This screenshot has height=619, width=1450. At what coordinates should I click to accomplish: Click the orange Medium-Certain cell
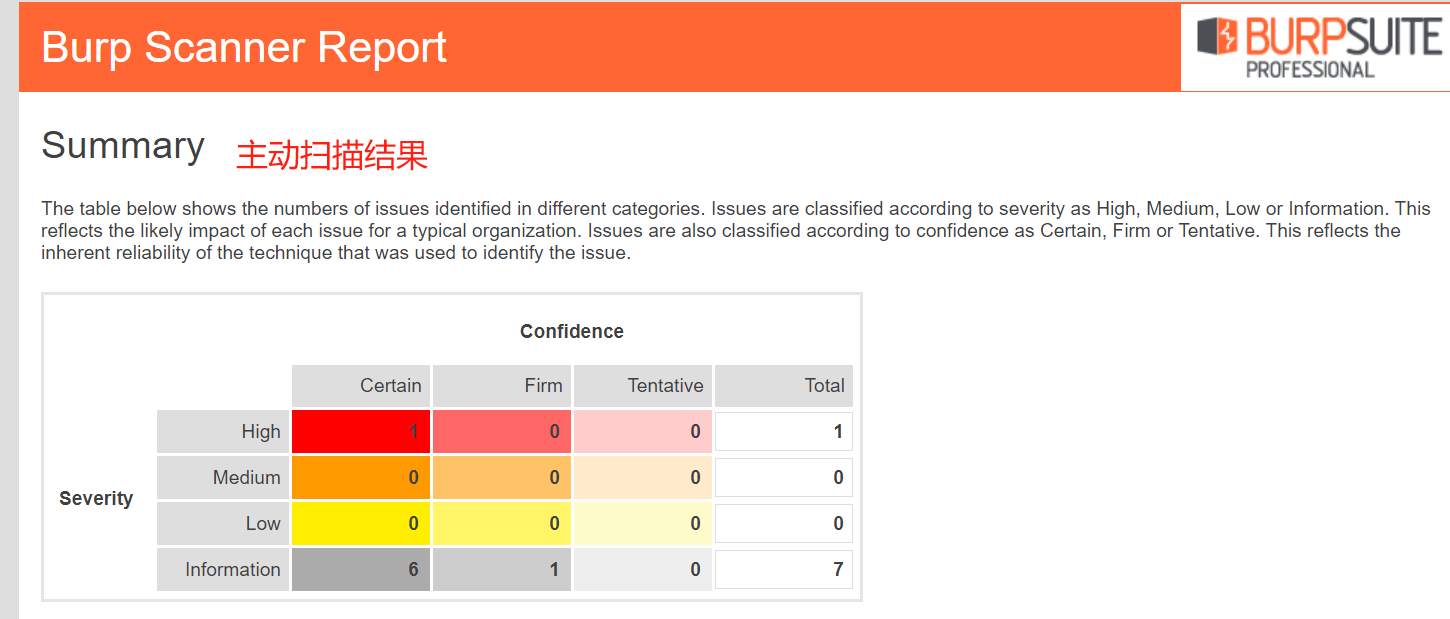pyautogui.click(x=361, y=478)
